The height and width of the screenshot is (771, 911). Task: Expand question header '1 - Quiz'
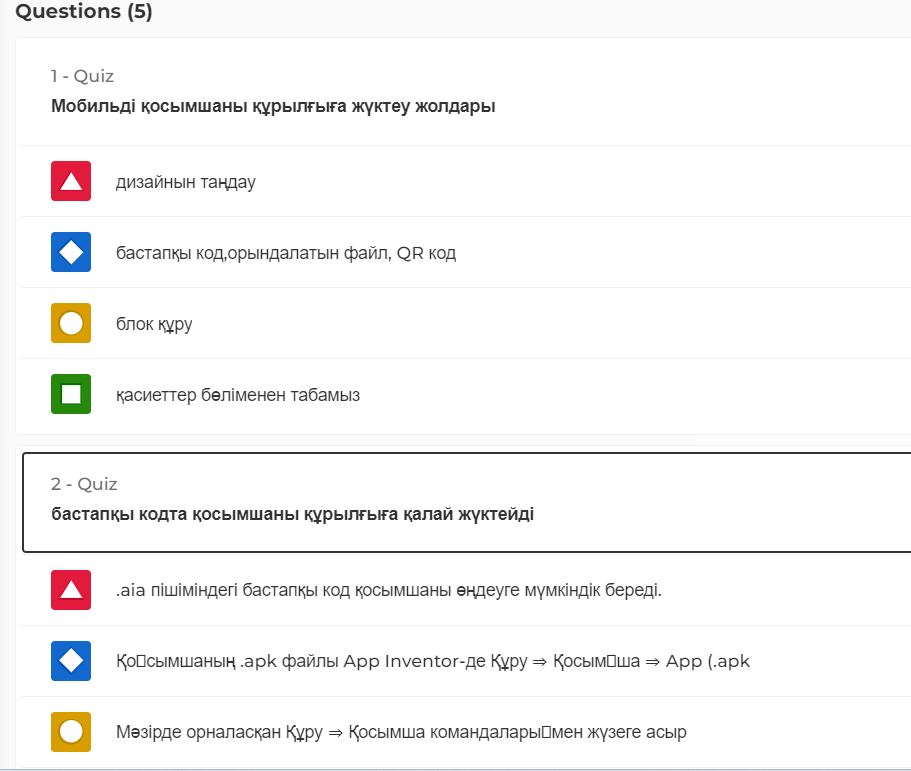82,76
